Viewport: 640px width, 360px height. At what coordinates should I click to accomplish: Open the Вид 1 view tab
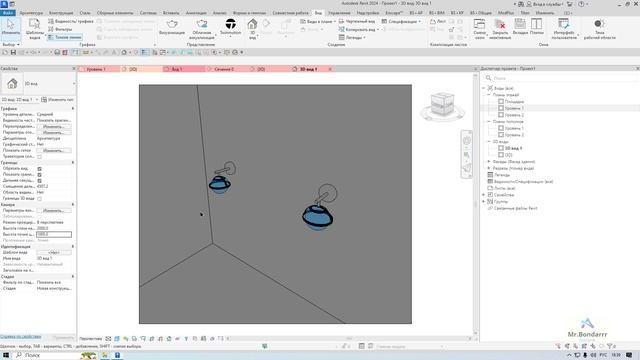[x=177, y=69]
